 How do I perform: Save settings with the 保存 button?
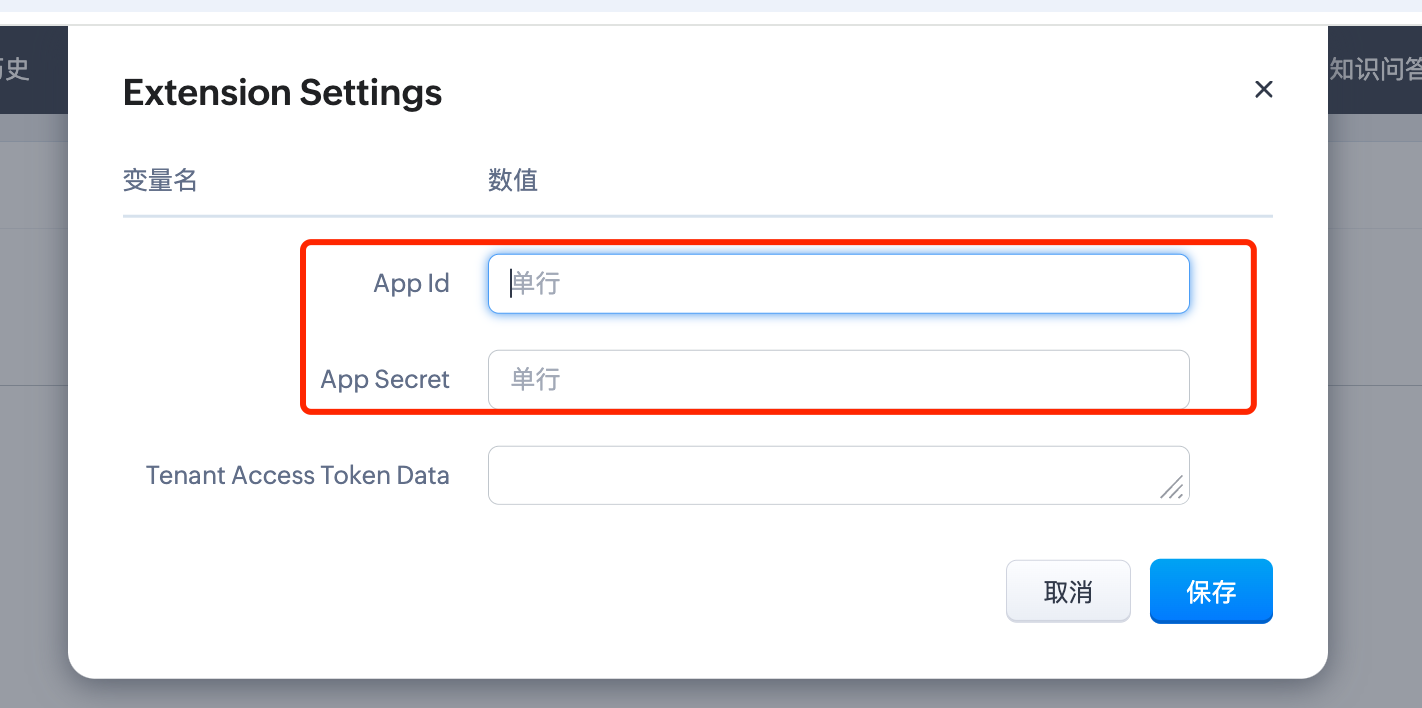(x=1211, y=592)
